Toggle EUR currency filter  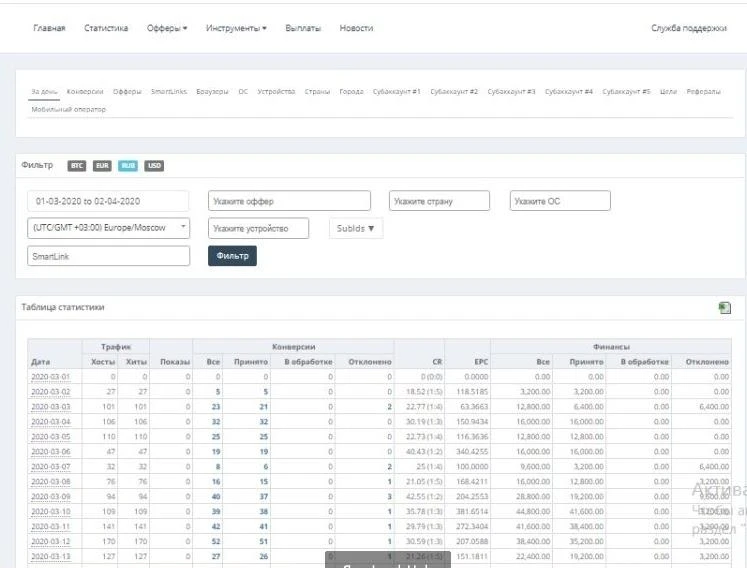[x=102, y=165]
